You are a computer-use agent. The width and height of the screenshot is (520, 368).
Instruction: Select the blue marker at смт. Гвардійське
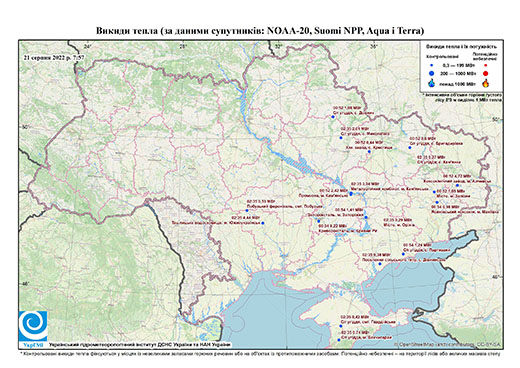coord(341,326)
